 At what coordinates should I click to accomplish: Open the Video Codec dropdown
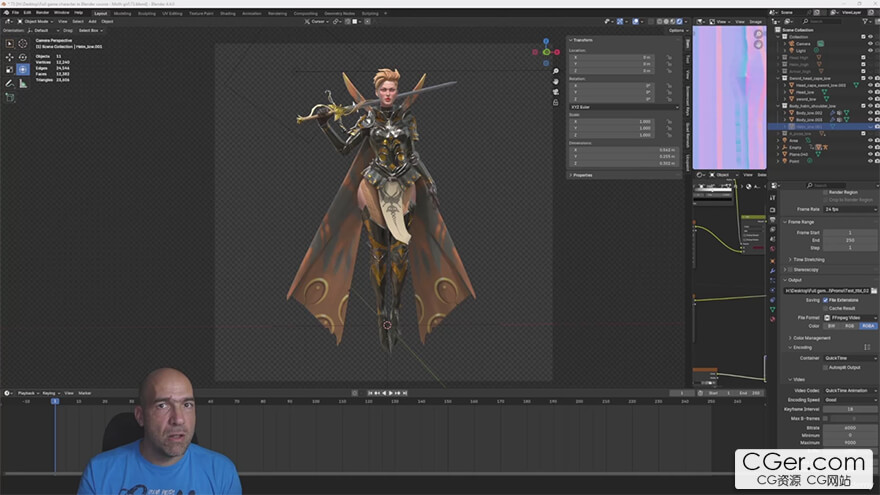[x=850, y=391]
